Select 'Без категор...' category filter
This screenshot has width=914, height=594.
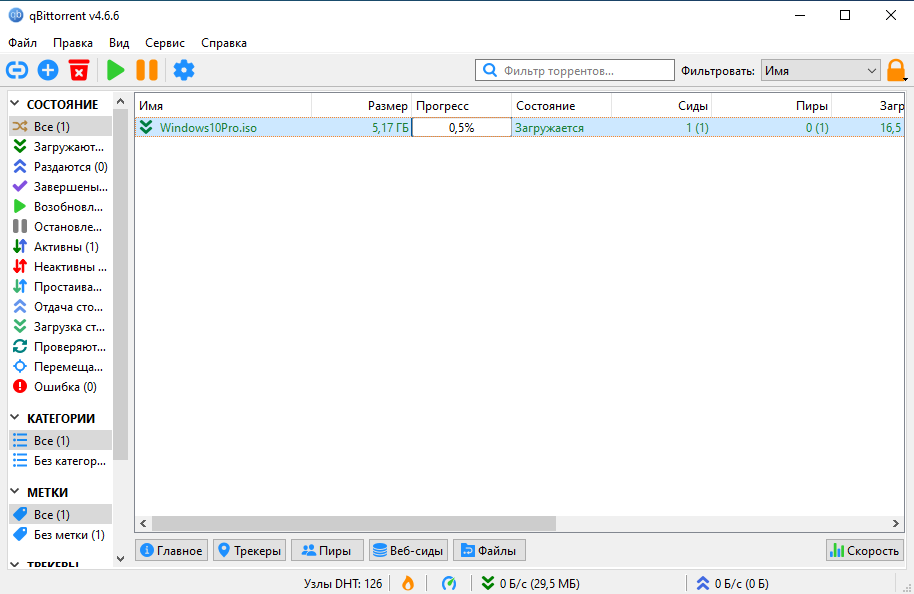pyautogui.click(x=60, y=461)
